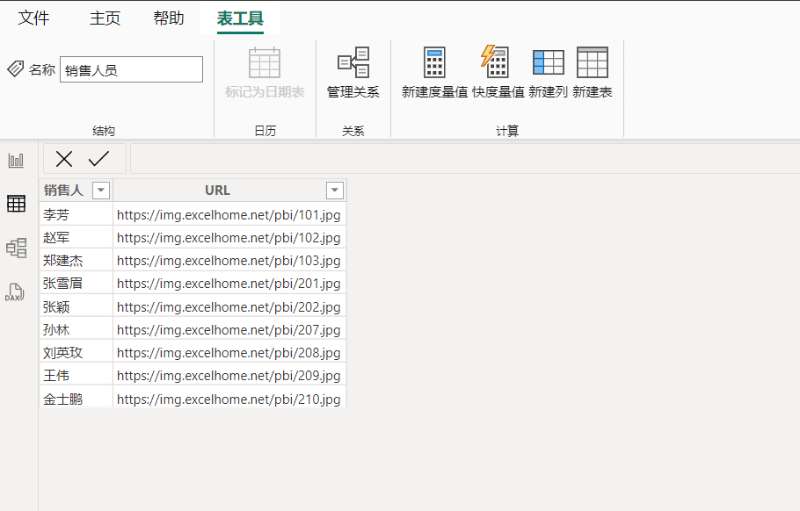Switch to the 帮助 tab
Screen dimensions: 800x511
pyautogui.click(x=169, y=18)
